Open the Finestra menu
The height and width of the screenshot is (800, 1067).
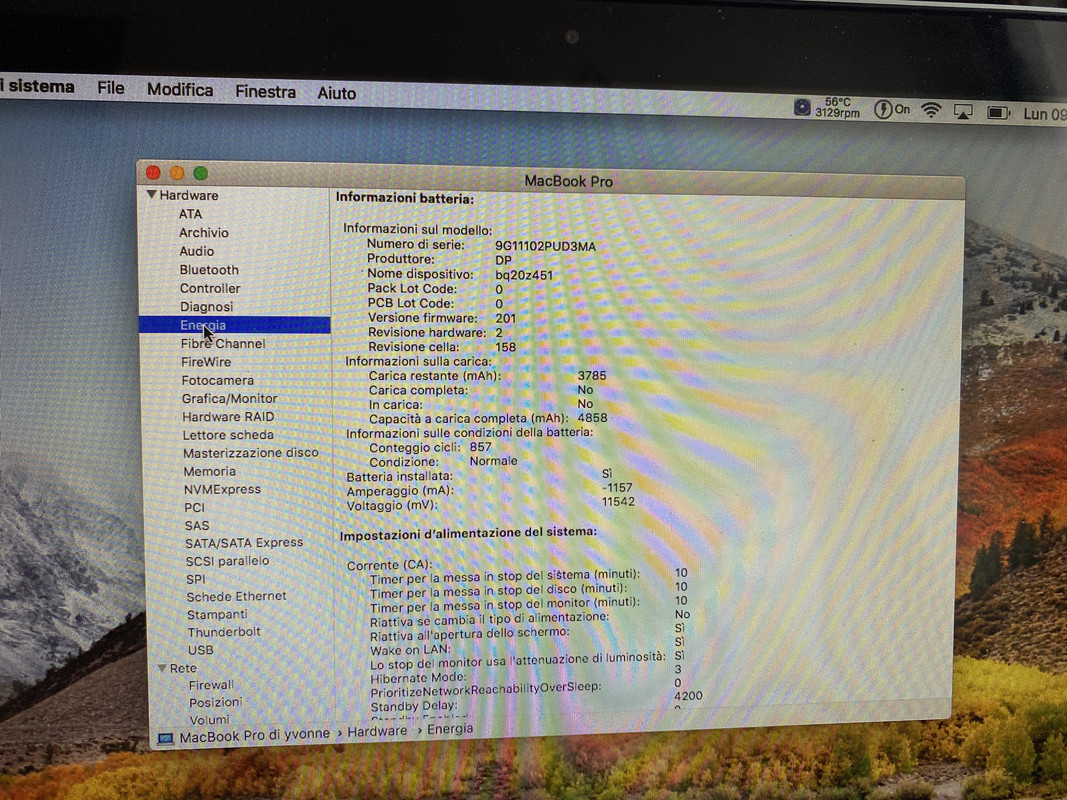(265, 92)
